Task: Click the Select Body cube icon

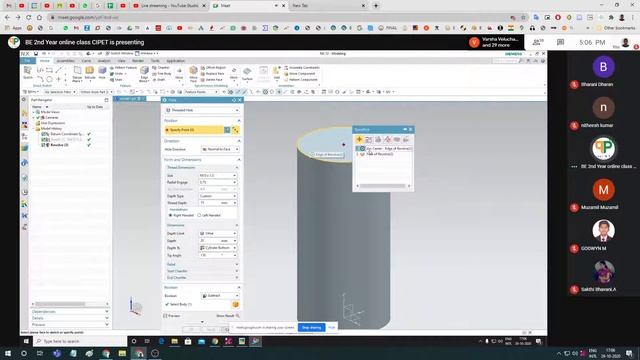Action: tap(236, 304)
